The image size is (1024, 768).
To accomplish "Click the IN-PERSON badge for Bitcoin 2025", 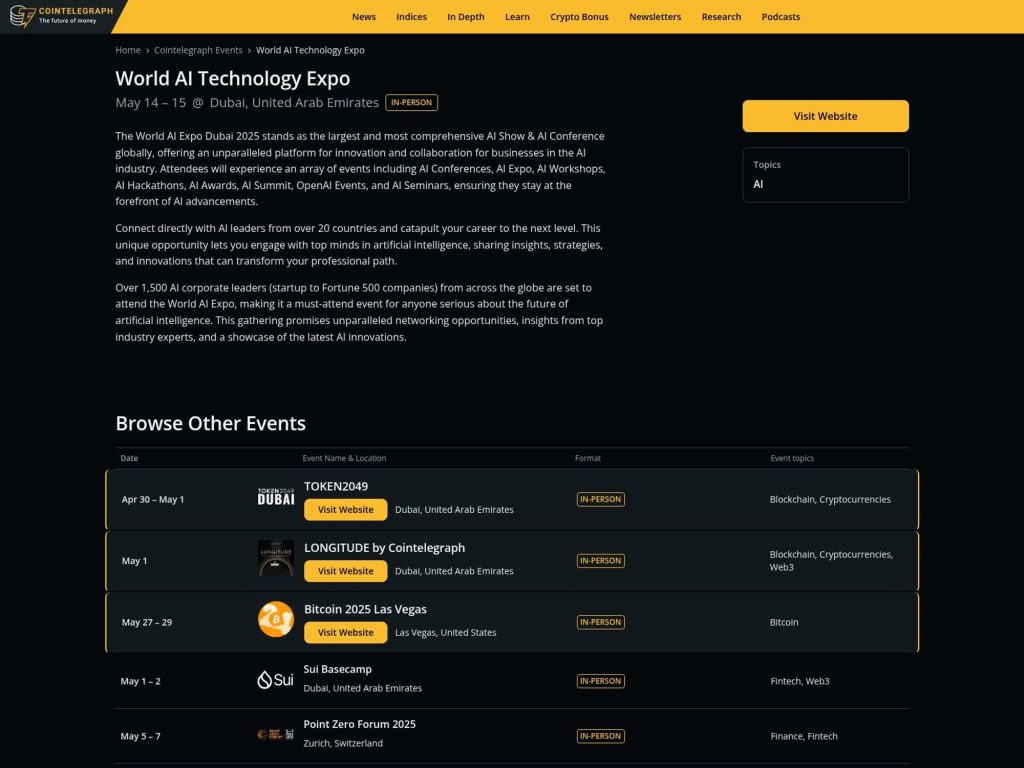I will (x=600, y=621).
